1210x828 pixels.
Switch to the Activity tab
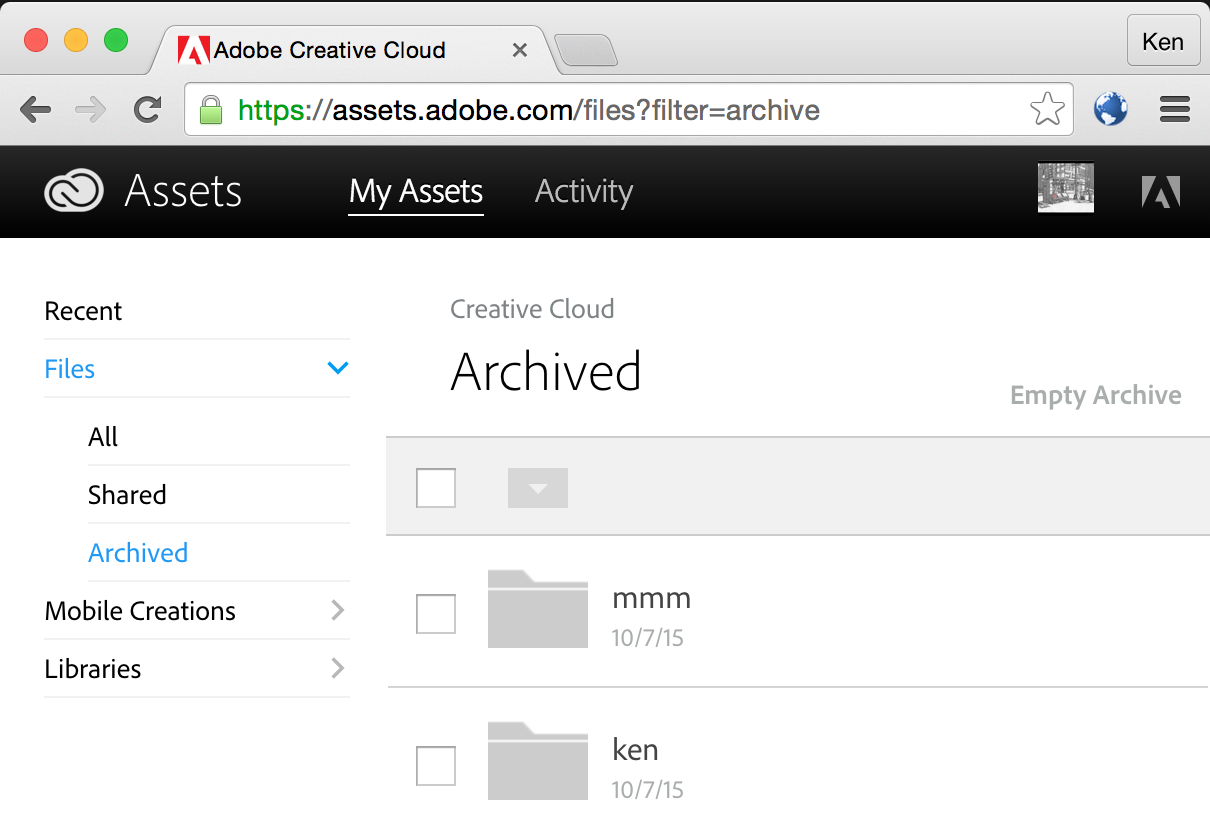coord(584,191)
